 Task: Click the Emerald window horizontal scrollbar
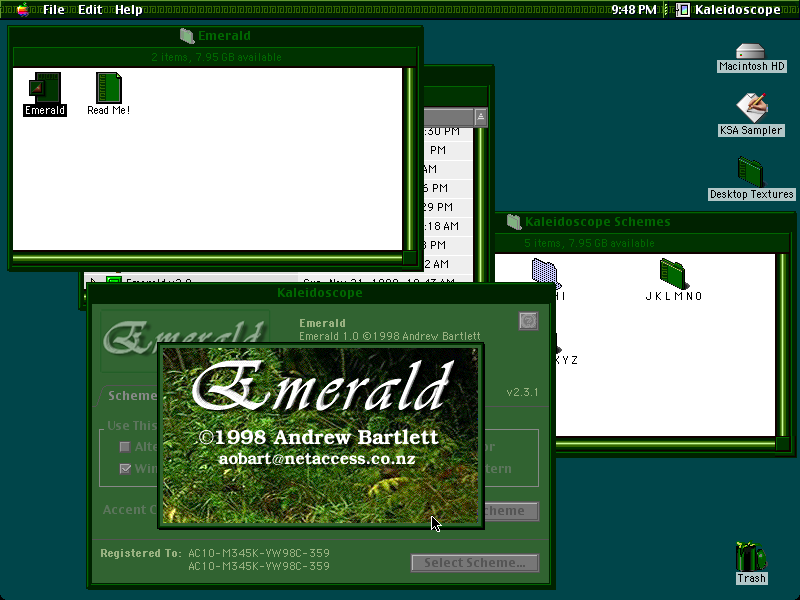[207, 258]
